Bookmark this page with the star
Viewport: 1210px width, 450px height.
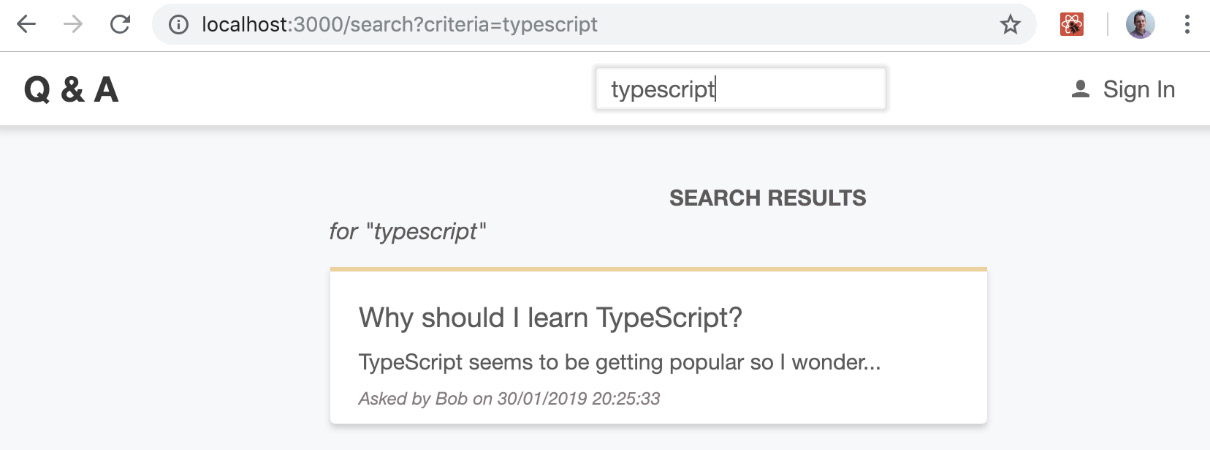(x=1010, y=24)
